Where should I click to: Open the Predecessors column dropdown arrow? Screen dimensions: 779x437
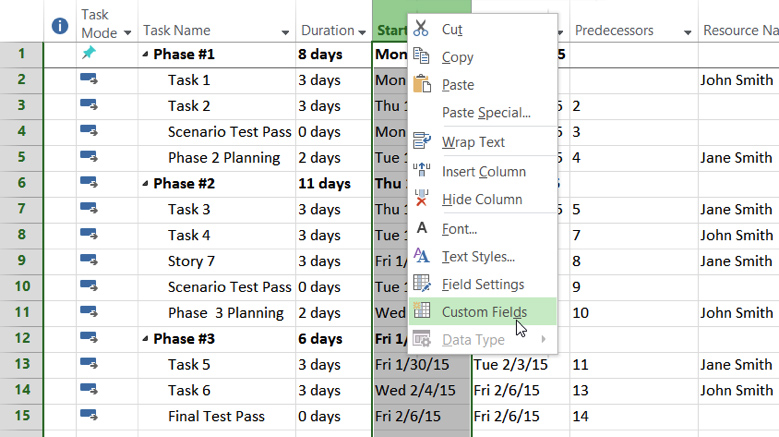687,32
